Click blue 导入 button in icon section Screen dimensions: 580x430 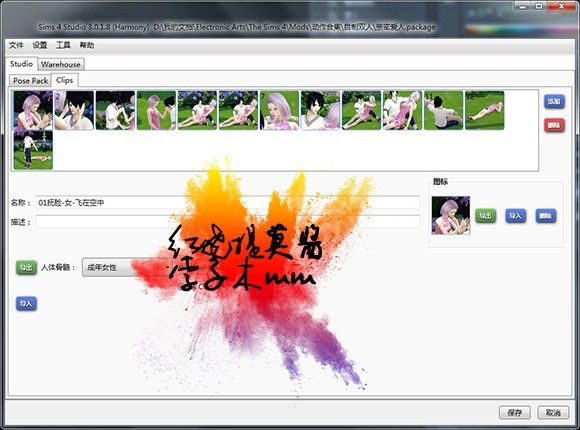515,216
